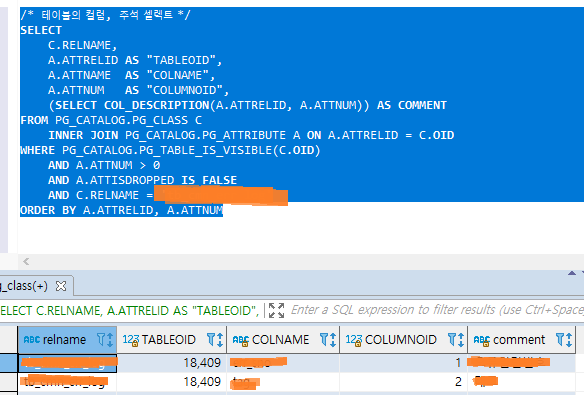Click the executed query text SELECT C.RELNAME
The image size is (584, 395).
129,310
